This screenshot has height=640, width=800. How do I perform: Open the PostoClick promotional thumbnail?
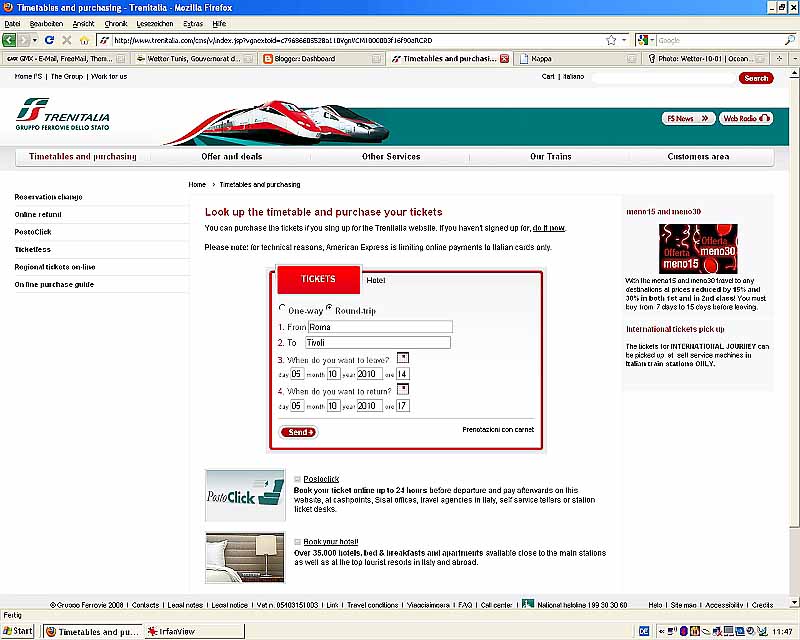[x=245, y=495]
